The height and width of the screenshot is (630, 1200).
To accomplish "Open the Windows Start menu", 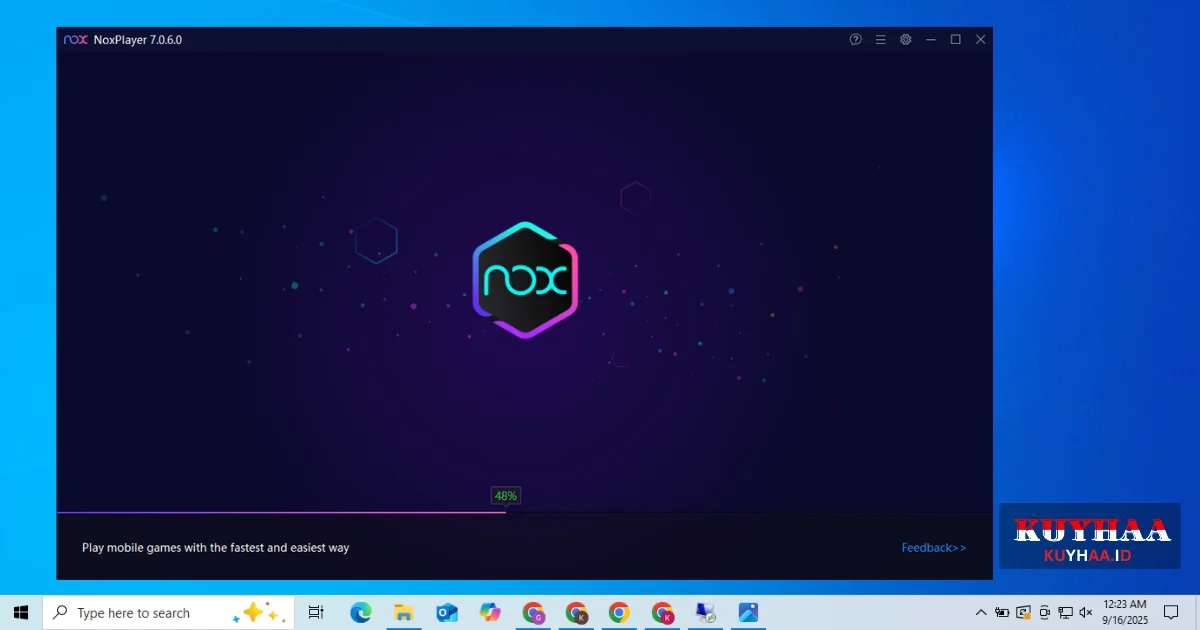I will (x=21, y=612).
